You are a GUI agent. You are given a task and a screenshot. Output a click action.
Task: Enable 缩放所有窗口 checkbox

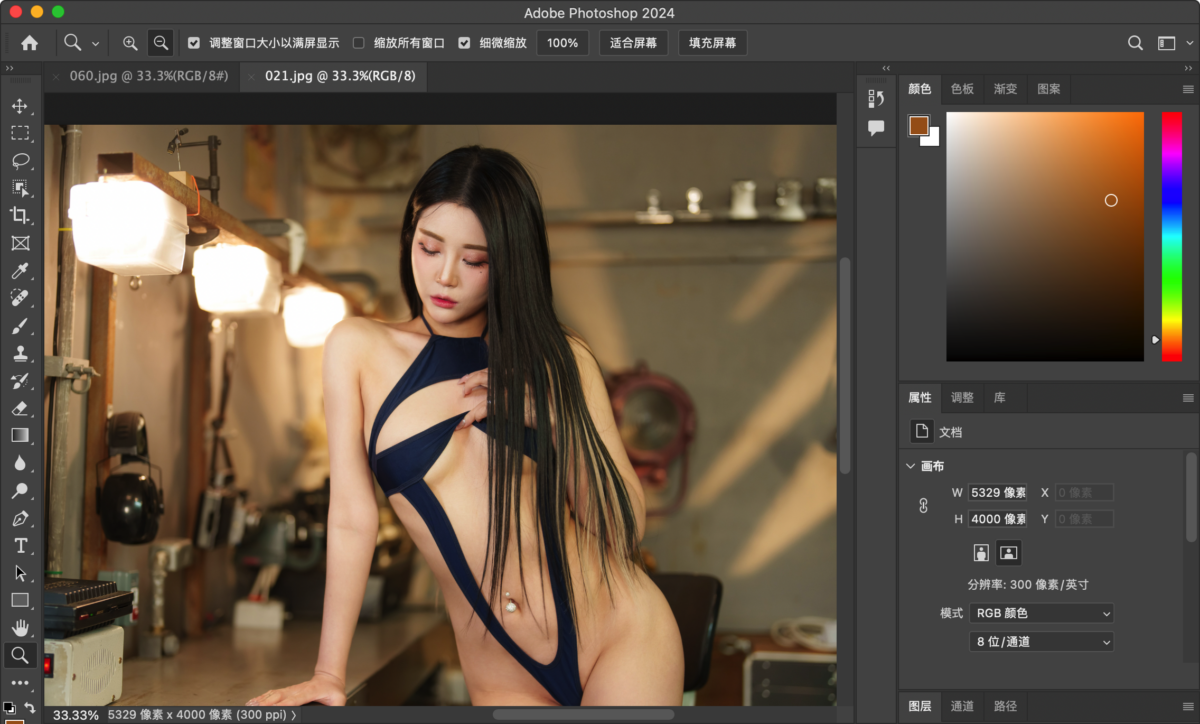pyautogui.click(x=358, y=43)
